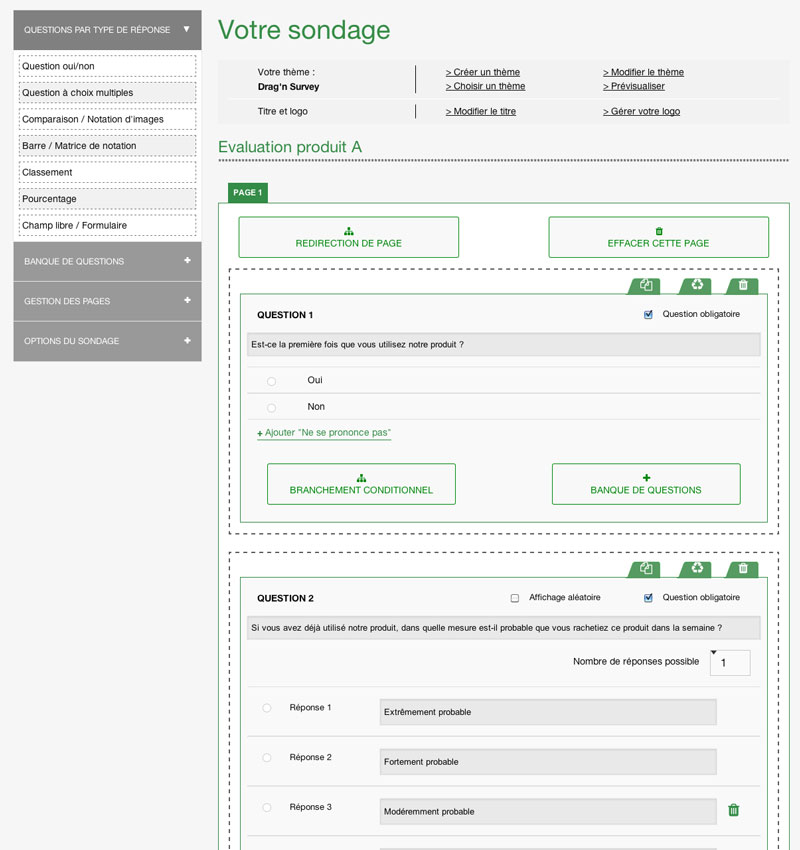Expand the Options du sondage section

[186, 341]
